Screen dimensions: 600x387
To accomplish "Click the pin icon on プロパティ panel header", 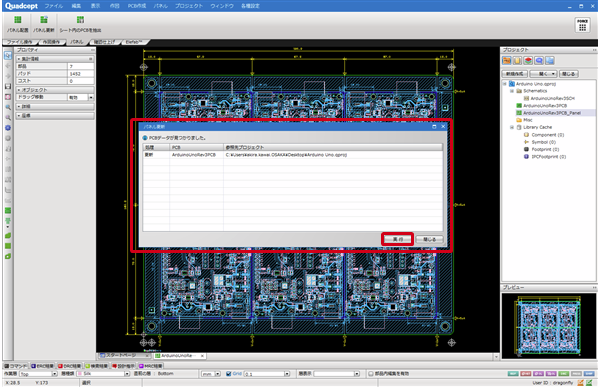I will coord(92,50).
